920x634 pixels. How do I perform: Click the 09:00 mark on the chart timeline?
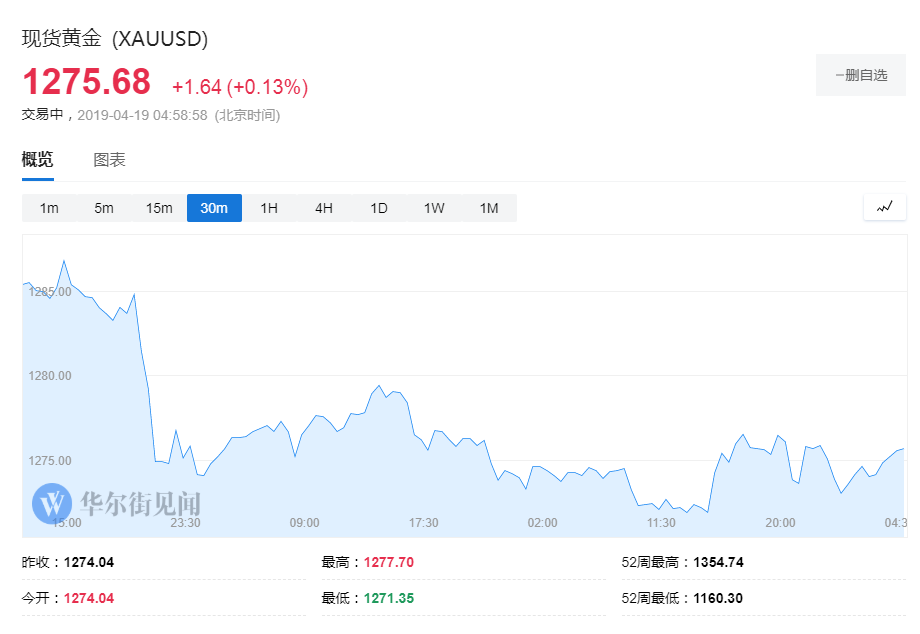coord(304,522)
